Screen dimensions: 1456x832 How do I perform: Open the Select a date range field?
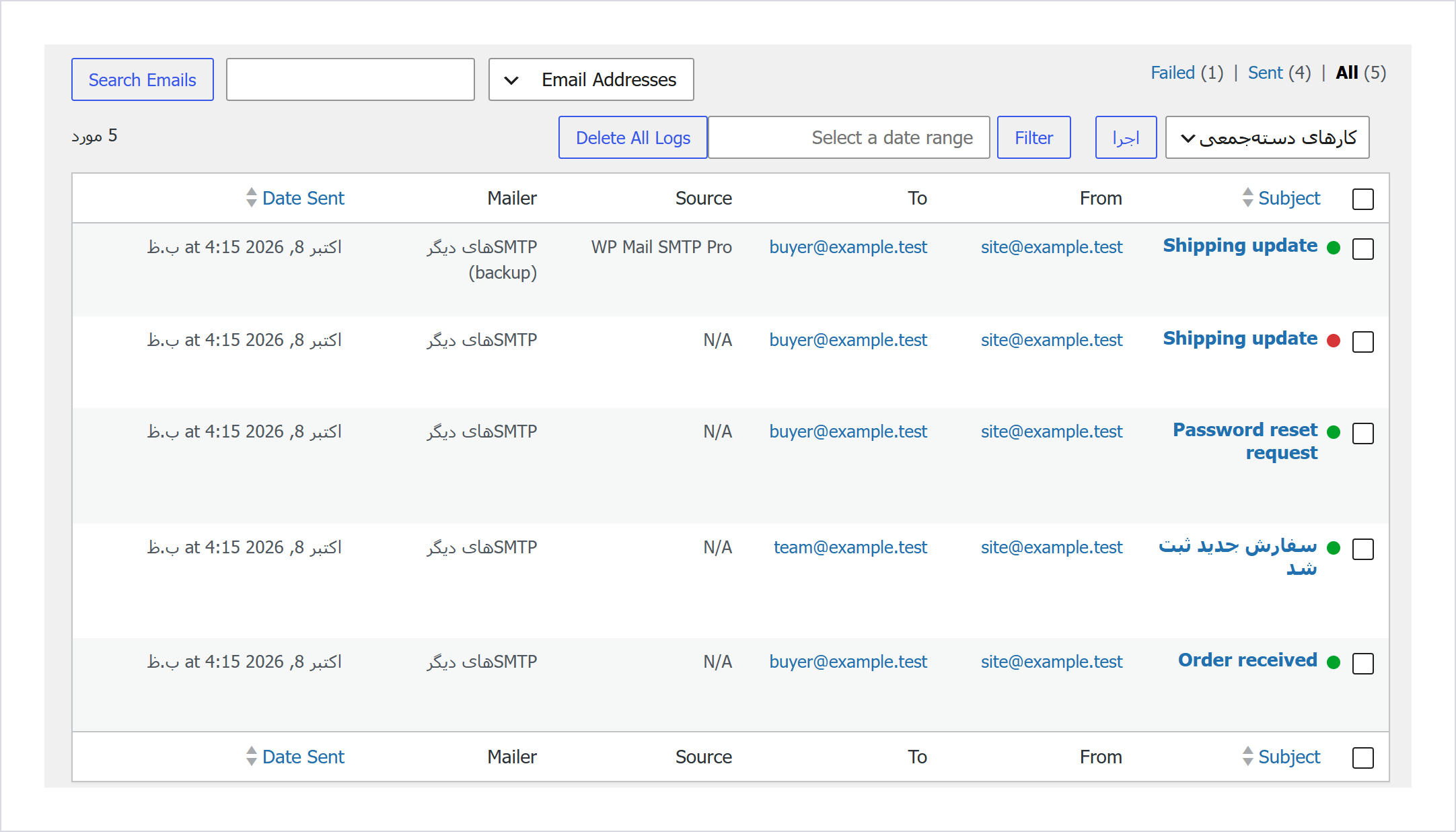tap(849, 137)
